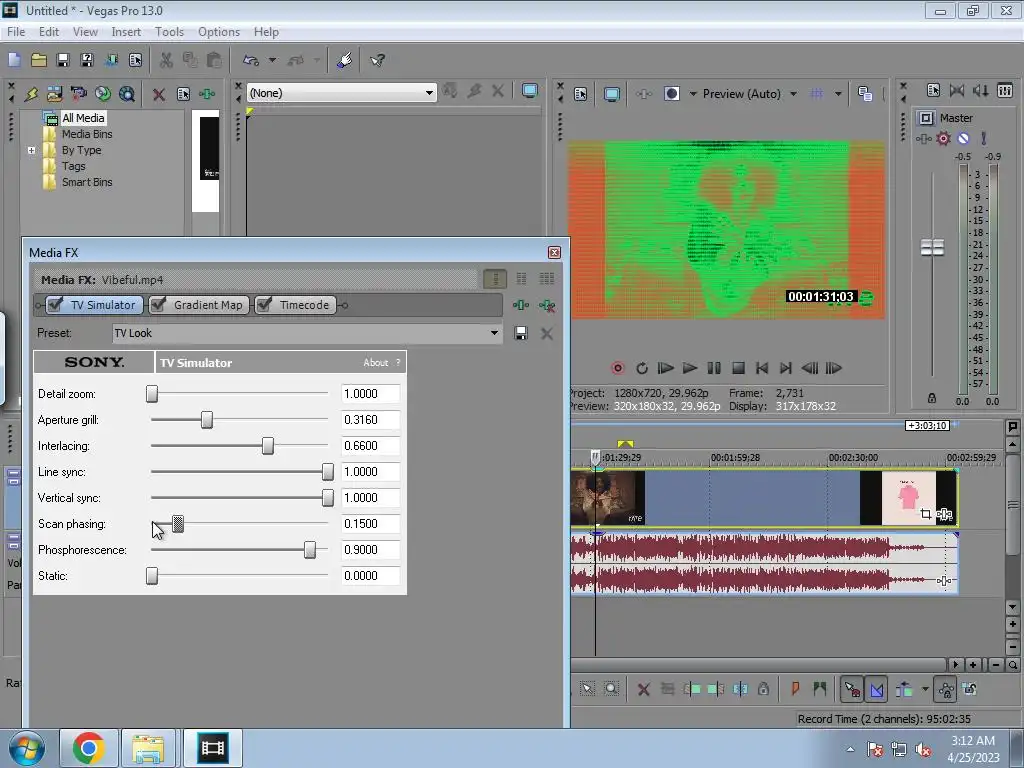Uncheck the Gradient Map effect checkbox
This screenshot has height=768, width=1024.
157,304
